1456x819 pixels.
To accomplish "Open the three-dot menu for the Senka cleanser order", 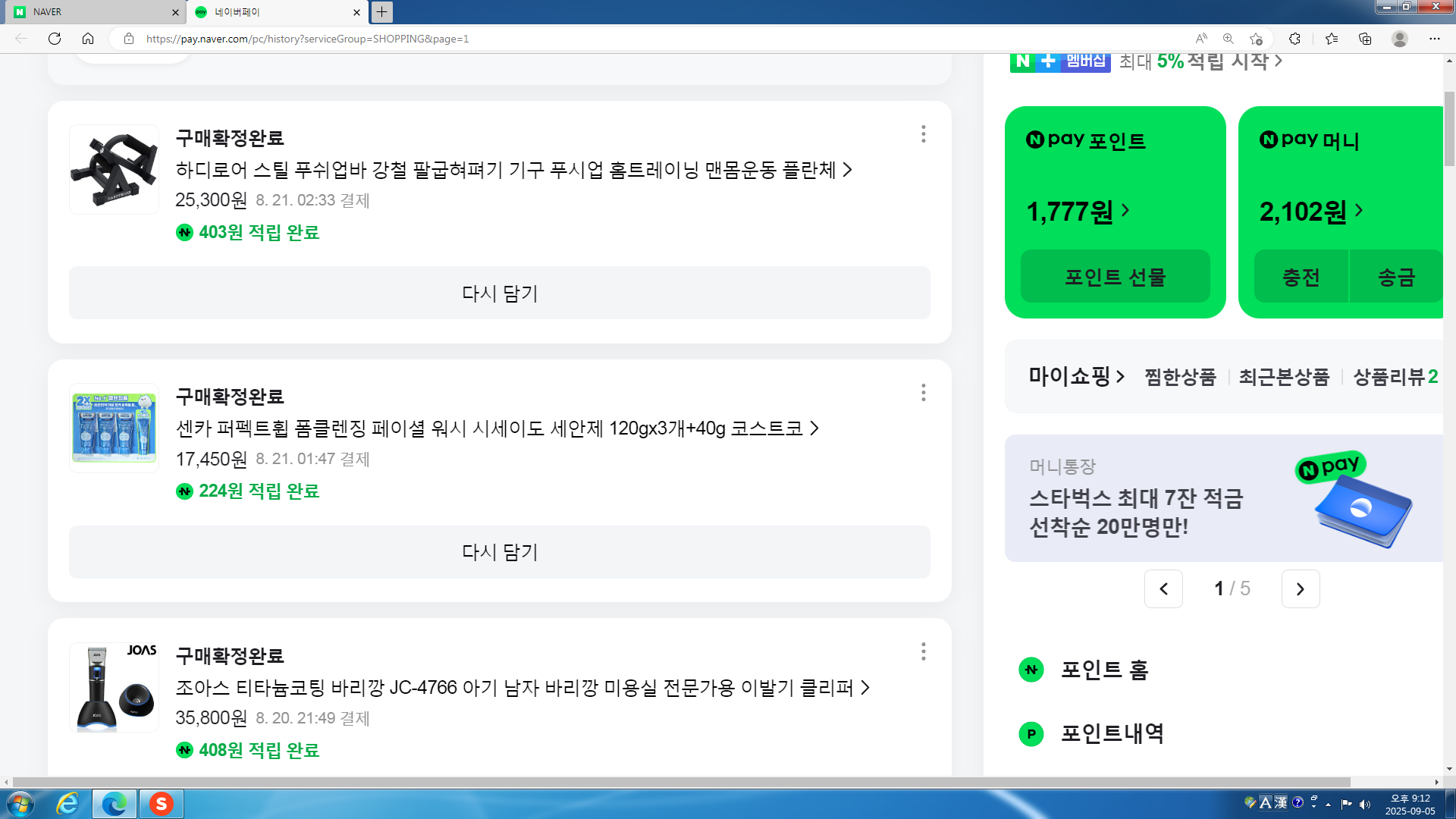I will click(923, 393).
